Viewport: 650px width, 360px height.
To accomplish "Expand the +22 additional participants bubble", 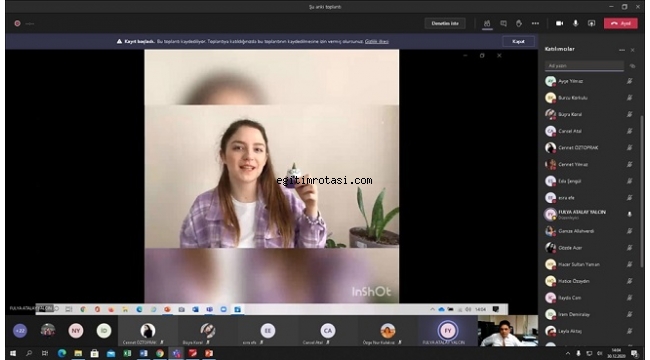I will coord(20,331).
